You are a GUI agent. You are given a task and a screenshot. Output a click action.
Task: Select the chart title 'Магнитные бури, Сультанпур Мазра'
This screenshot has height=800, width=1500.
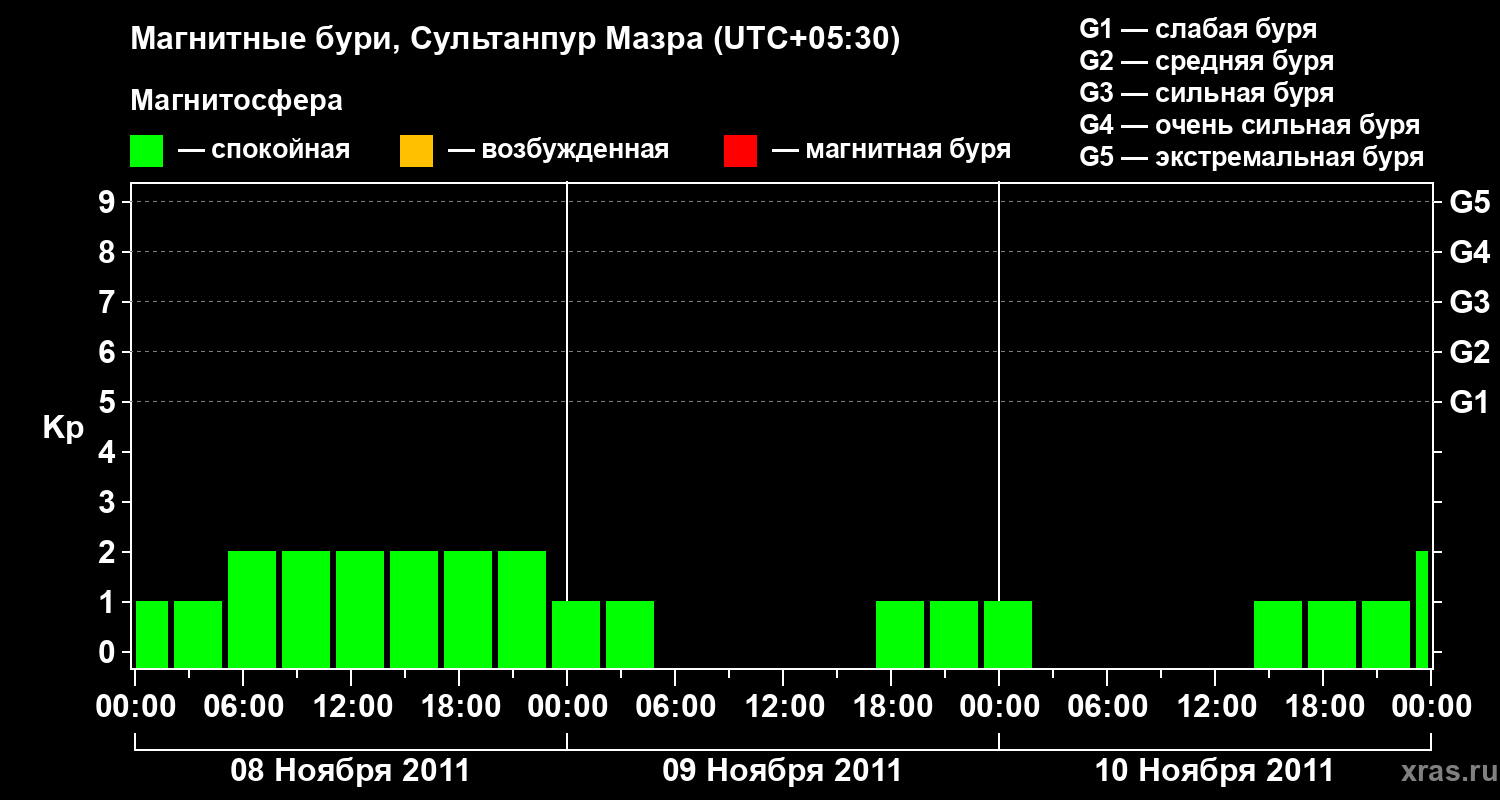(418, 40)
